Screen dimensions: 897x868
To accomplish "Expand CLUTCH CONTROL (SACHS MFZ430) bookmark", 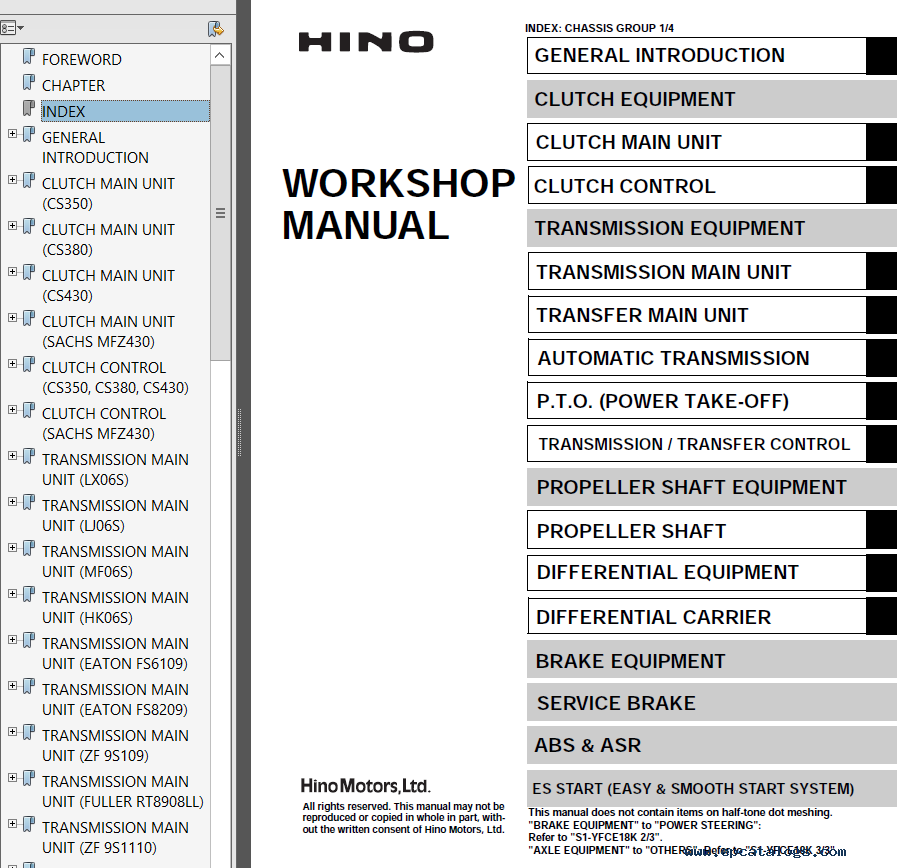I will (13, 410).
